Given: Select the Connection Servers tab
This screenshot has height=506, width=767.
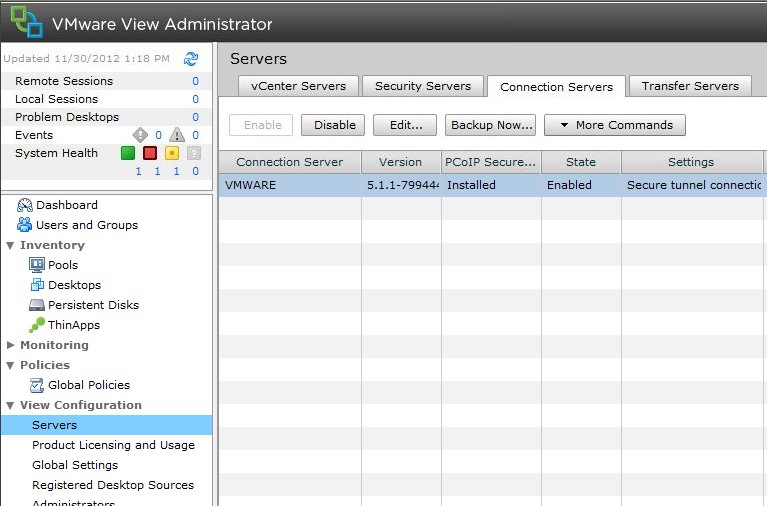Looking at the screenshot, I should [x=556, y=87].
